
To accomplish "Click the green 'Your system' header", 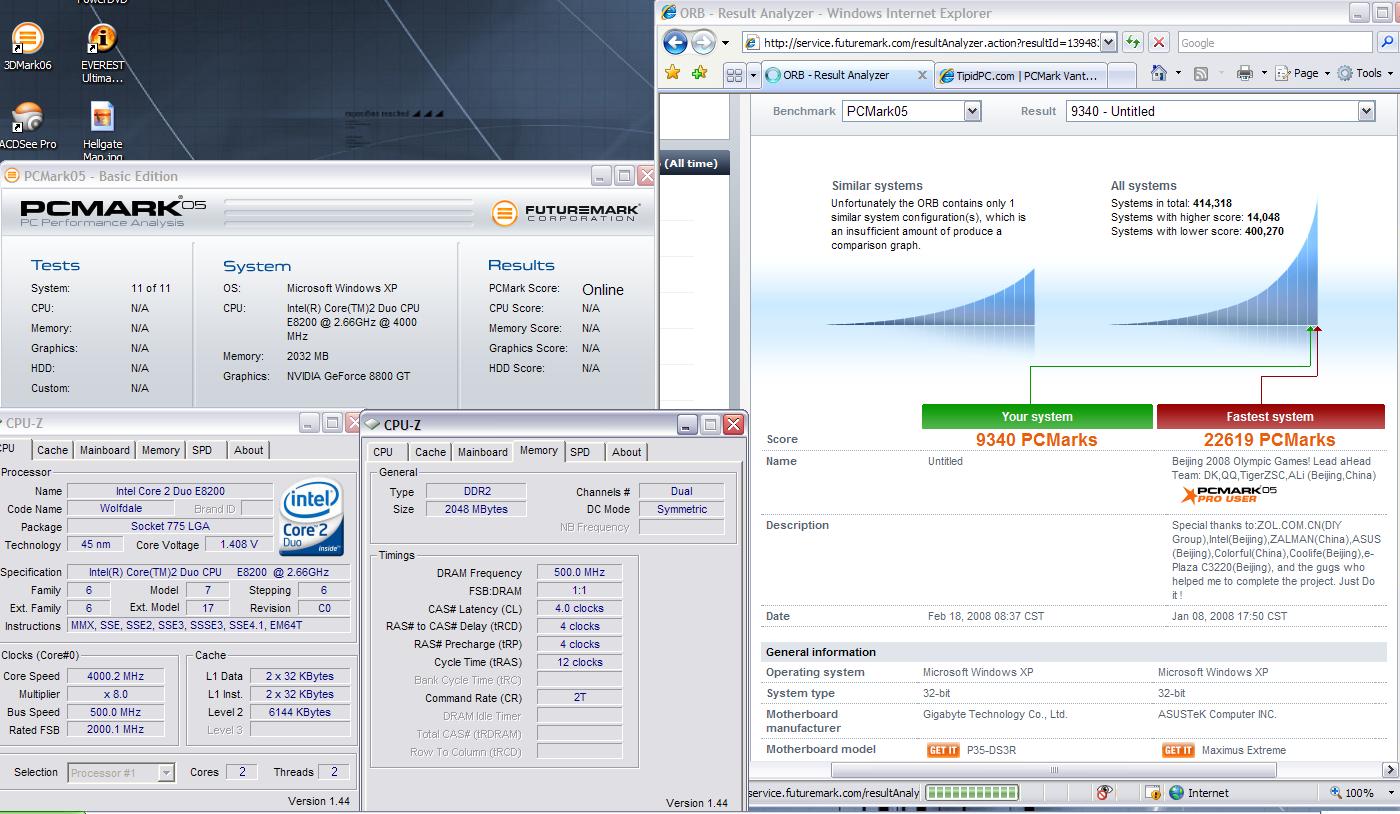I will coord(1037,417).
